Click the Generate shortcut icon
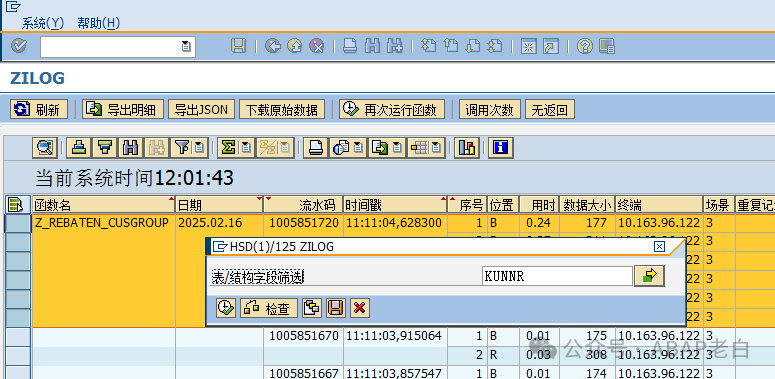Image resolution: width=775 pixels, height=379 pixels. 551,46
